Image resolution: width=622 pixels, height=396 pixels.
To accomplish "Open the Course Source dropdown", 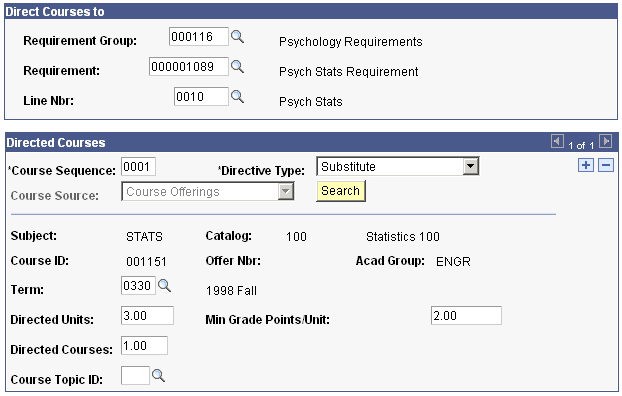I will 286,192.
